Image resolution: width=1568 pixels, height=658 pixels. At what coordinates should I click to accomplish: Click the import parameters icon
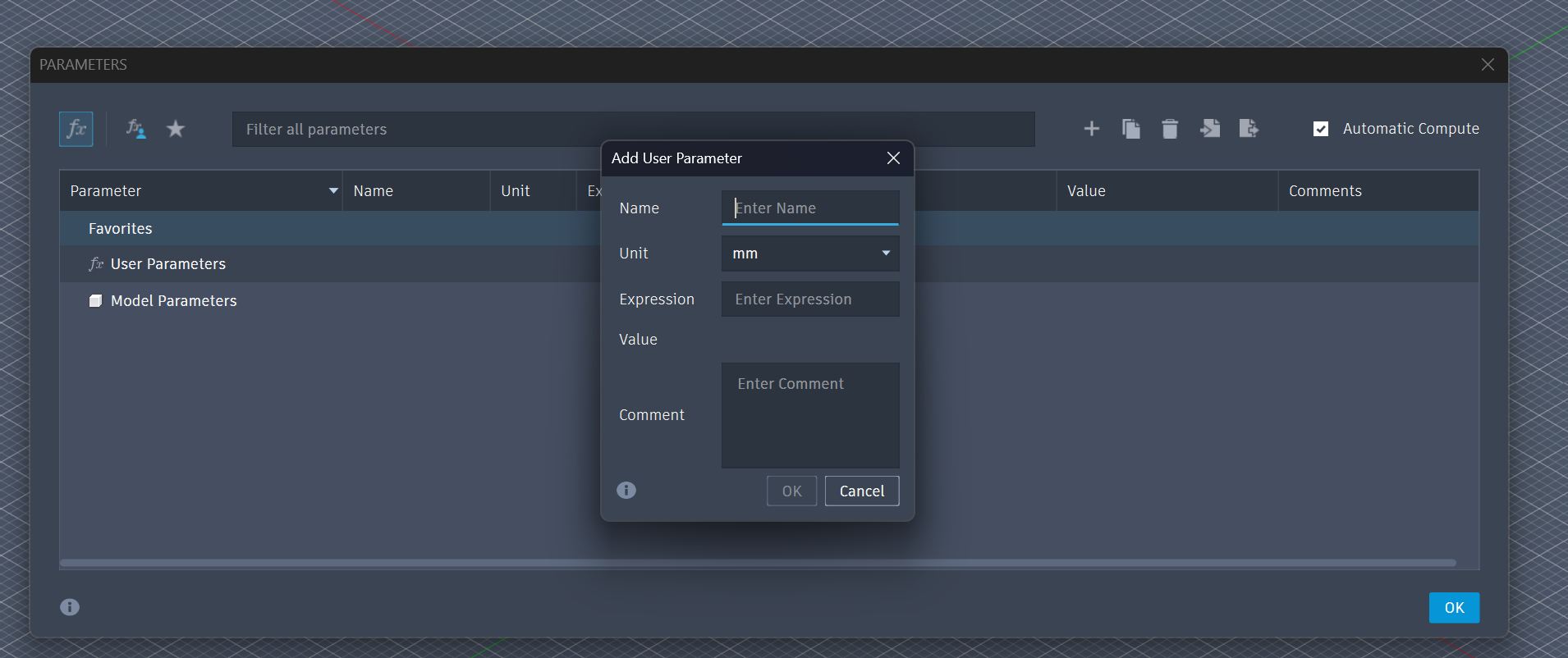(x=1209, y=128)
